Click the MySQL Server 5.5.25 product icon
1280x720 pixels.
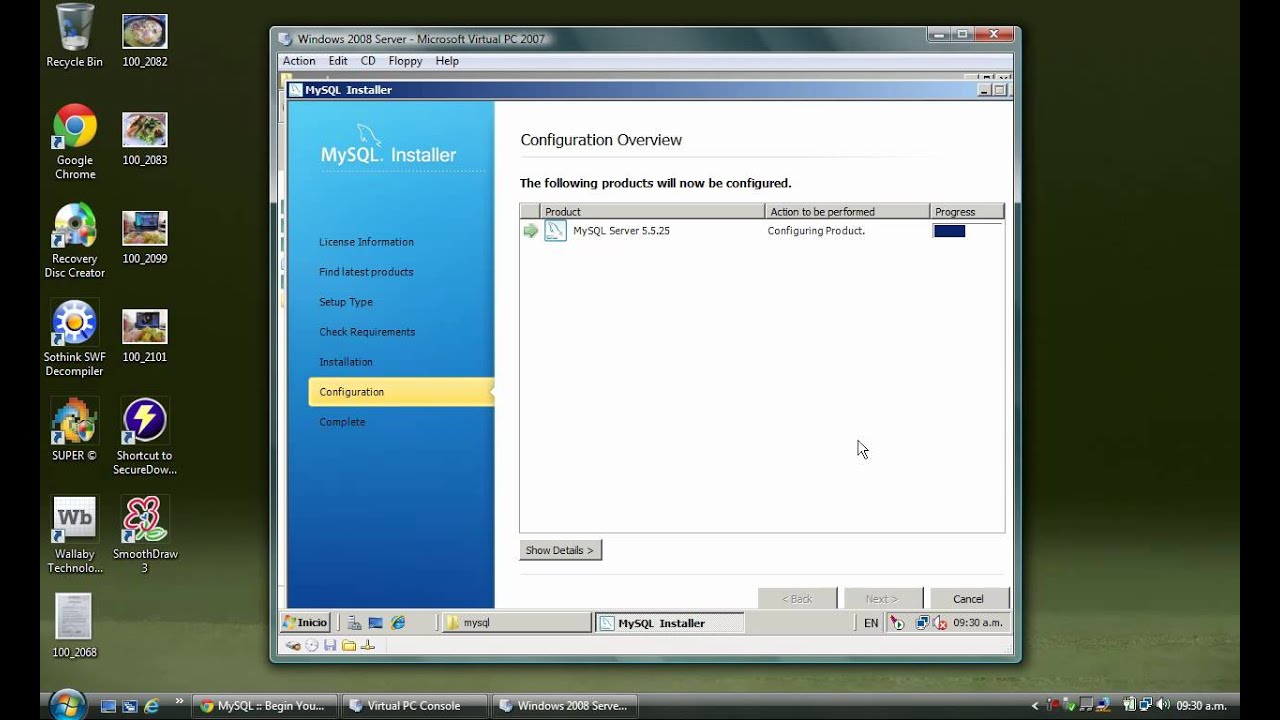pos(555,231)
